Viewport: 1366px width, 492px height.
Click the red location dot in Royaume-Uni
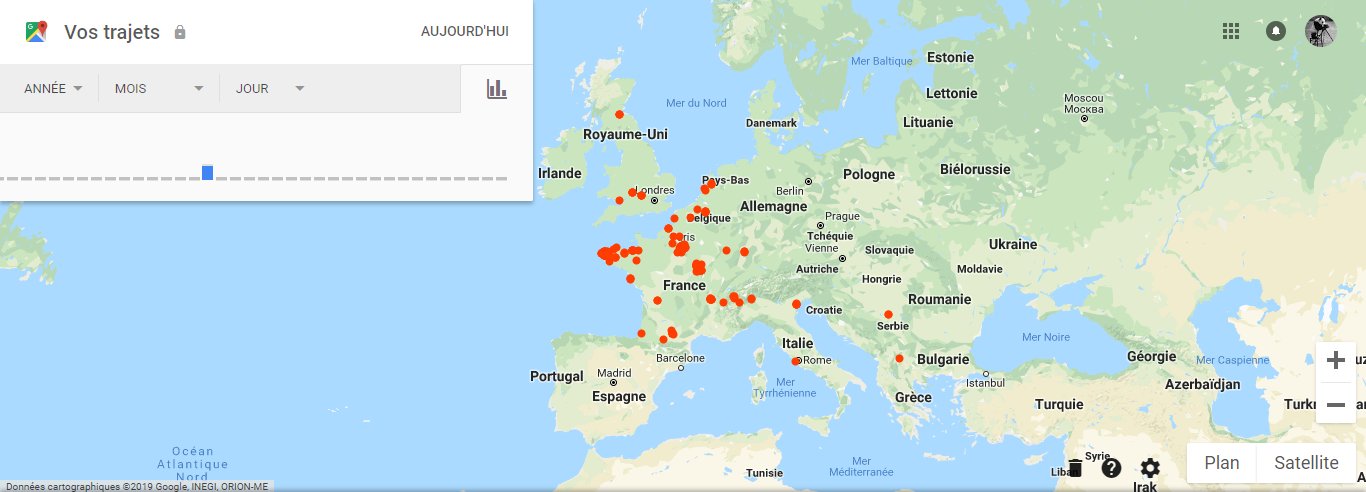click(x=620, y=114)
